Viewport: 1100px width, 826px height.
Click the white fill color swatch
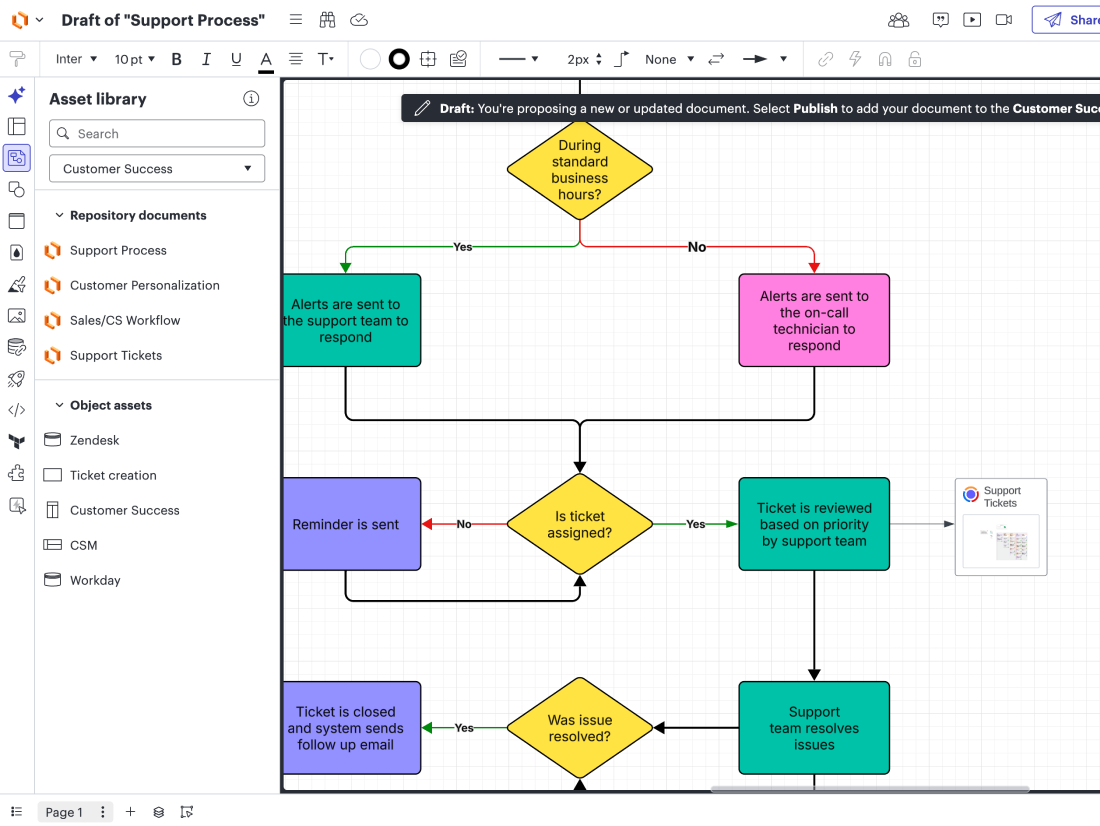coord(370,60)
